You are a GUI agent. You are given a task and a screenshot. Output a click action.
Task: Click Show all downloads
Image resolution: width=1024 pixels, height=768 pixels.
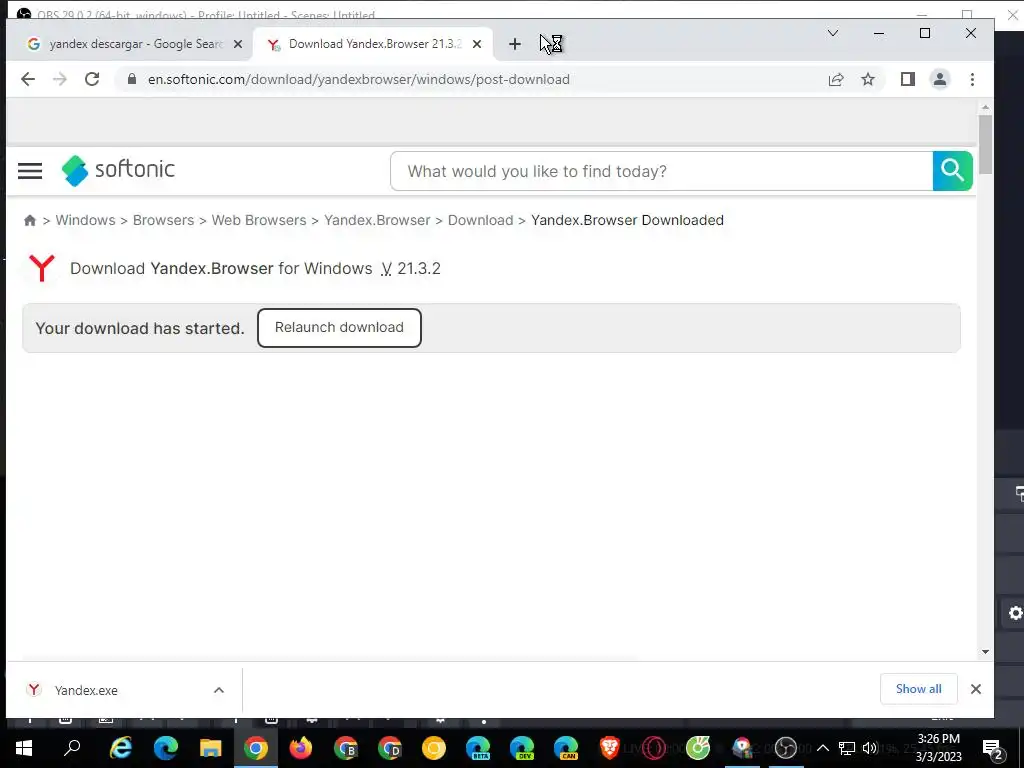(x=918, y=688)
